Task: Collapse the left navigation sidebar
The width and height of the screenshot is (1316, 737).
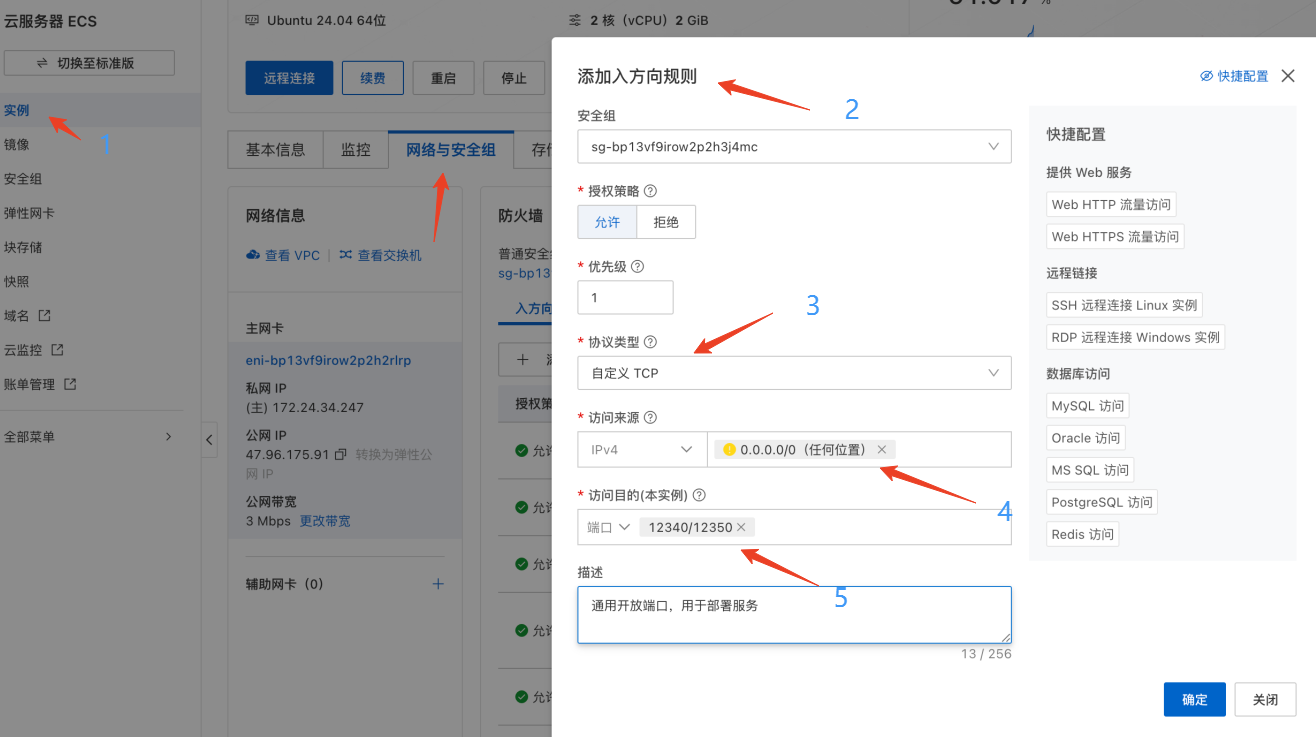Action: (x=209, y=439)
